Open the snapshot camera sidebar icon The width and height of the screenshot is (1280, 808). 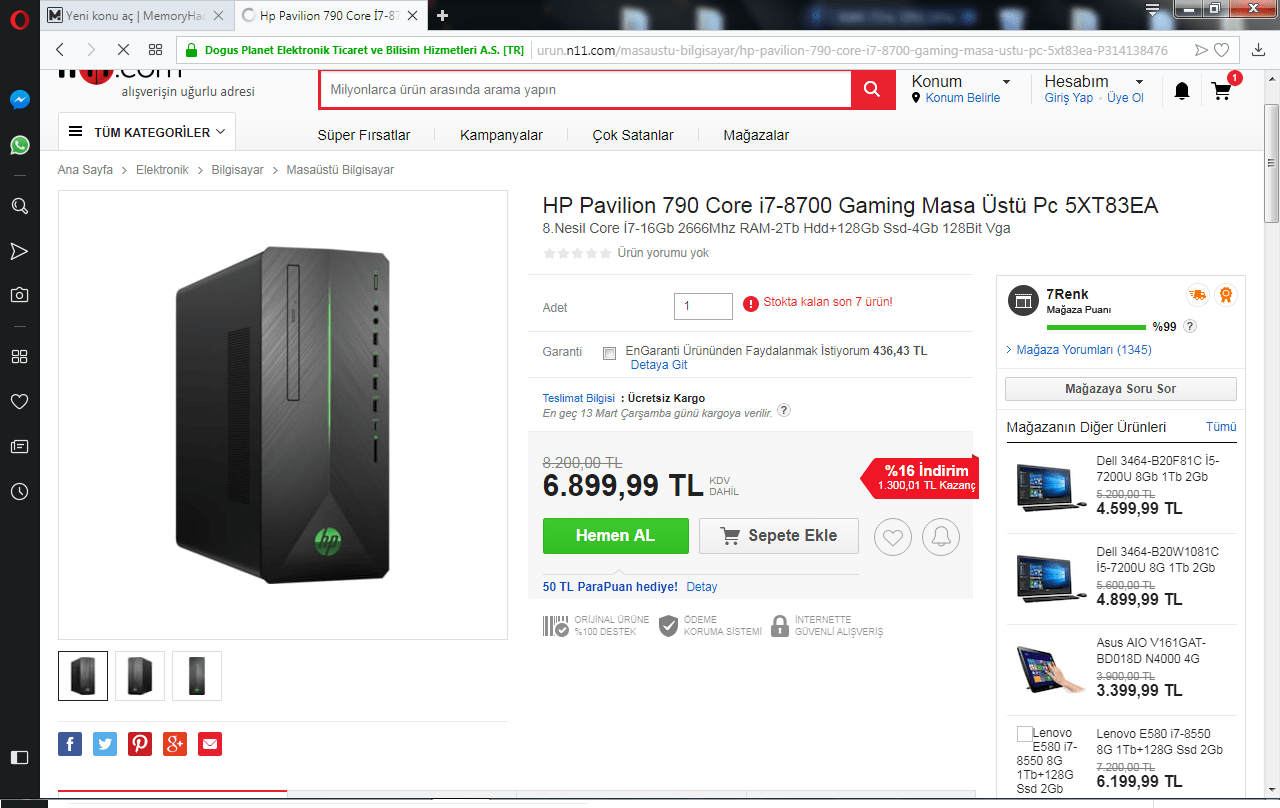[x=20, y=295]
